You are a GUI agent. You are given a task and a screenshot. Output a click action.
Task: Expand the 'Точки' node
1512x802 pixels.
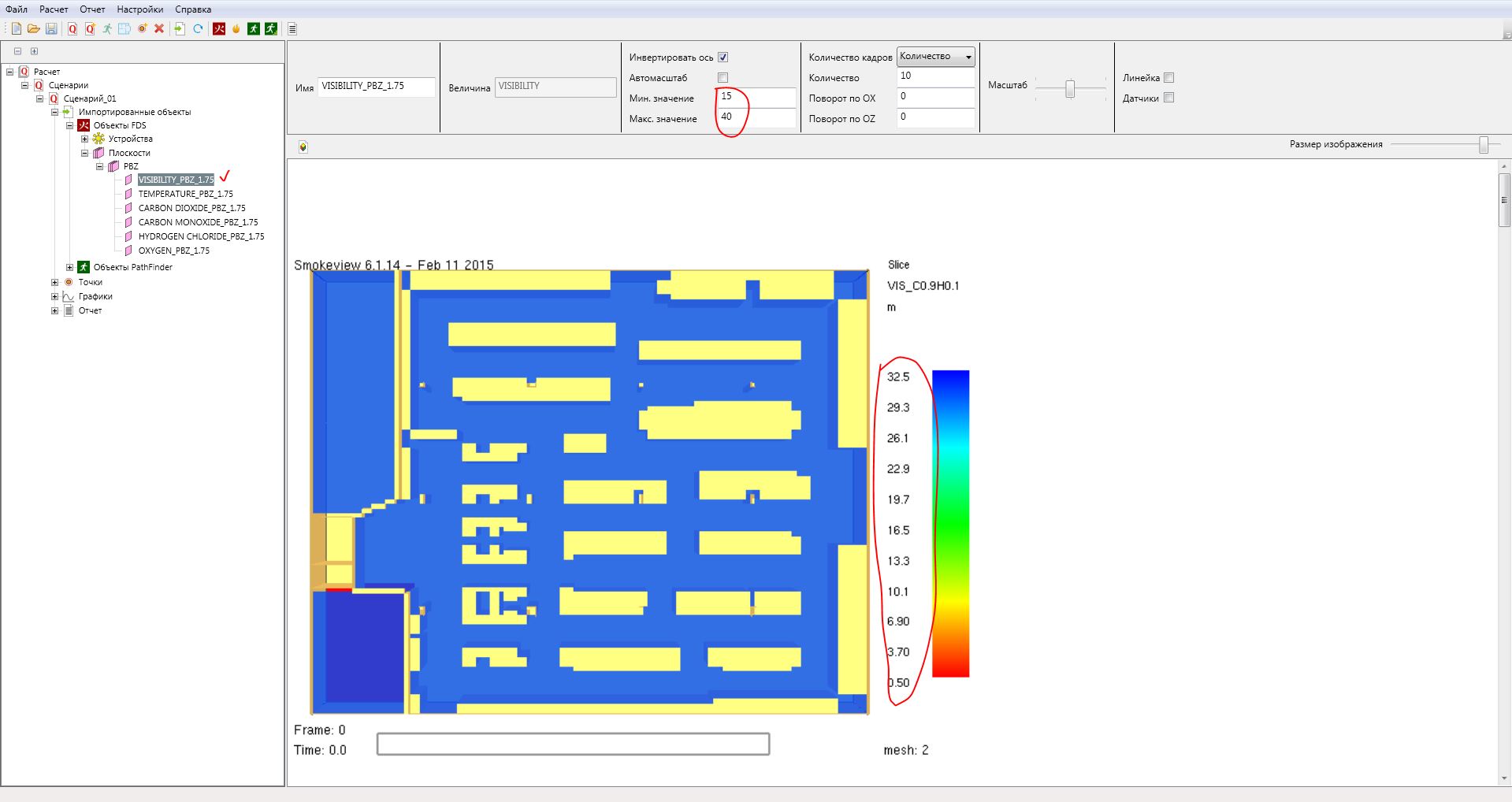(x=54, y=282)
